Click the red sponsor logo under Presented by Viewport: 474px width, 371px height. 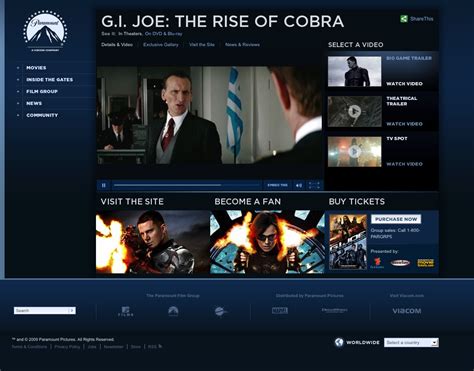(377, 263)
